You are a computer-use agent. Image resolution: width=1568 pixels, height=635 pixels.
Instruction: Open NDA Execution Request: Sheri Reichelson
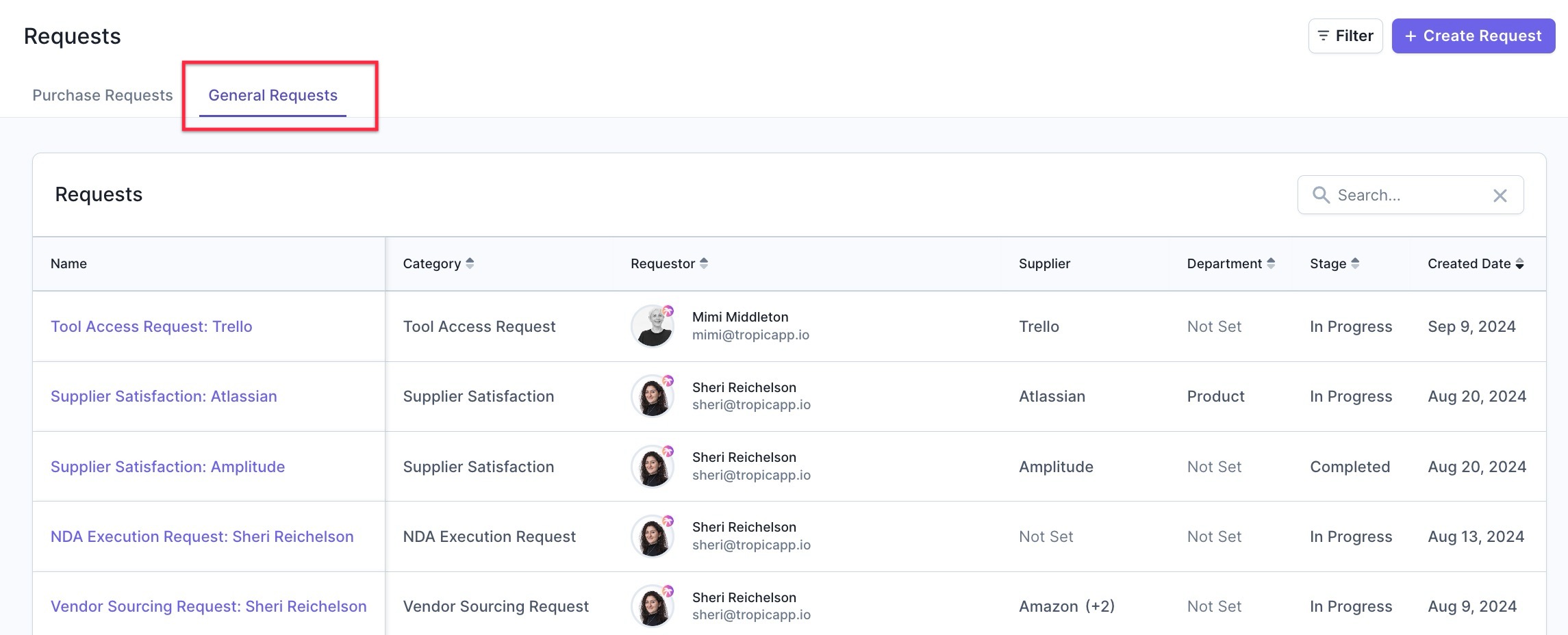click(202, 536)
